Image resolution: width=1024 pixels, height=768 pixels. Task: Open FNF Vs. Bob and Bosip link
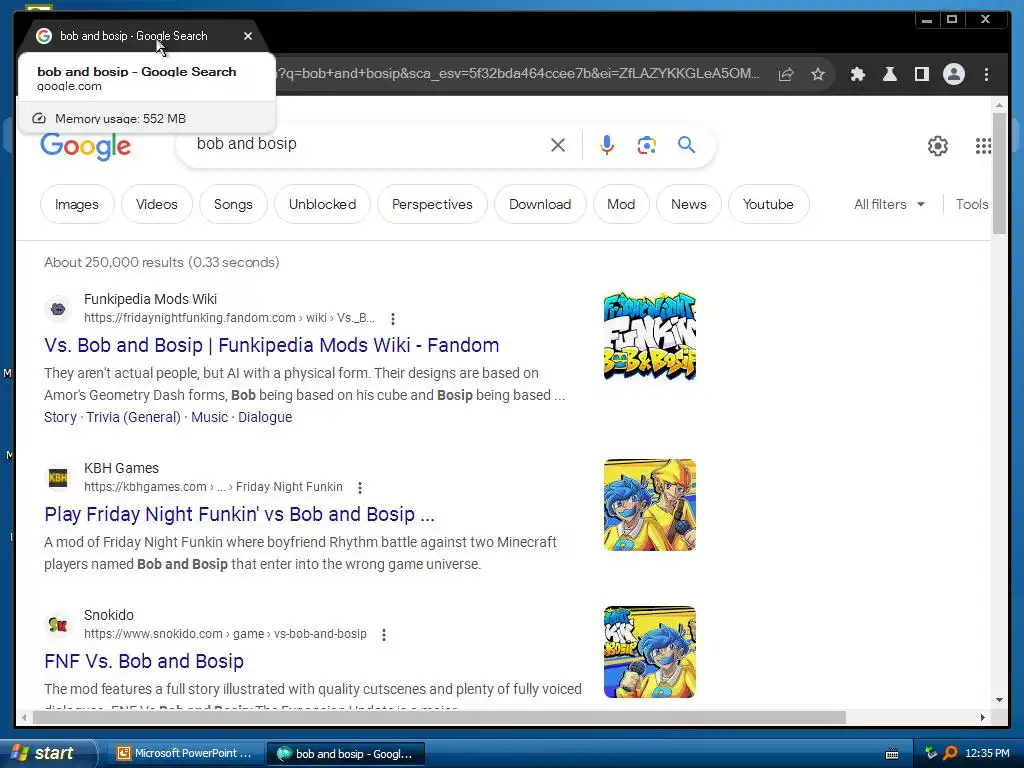pos(144,661)
